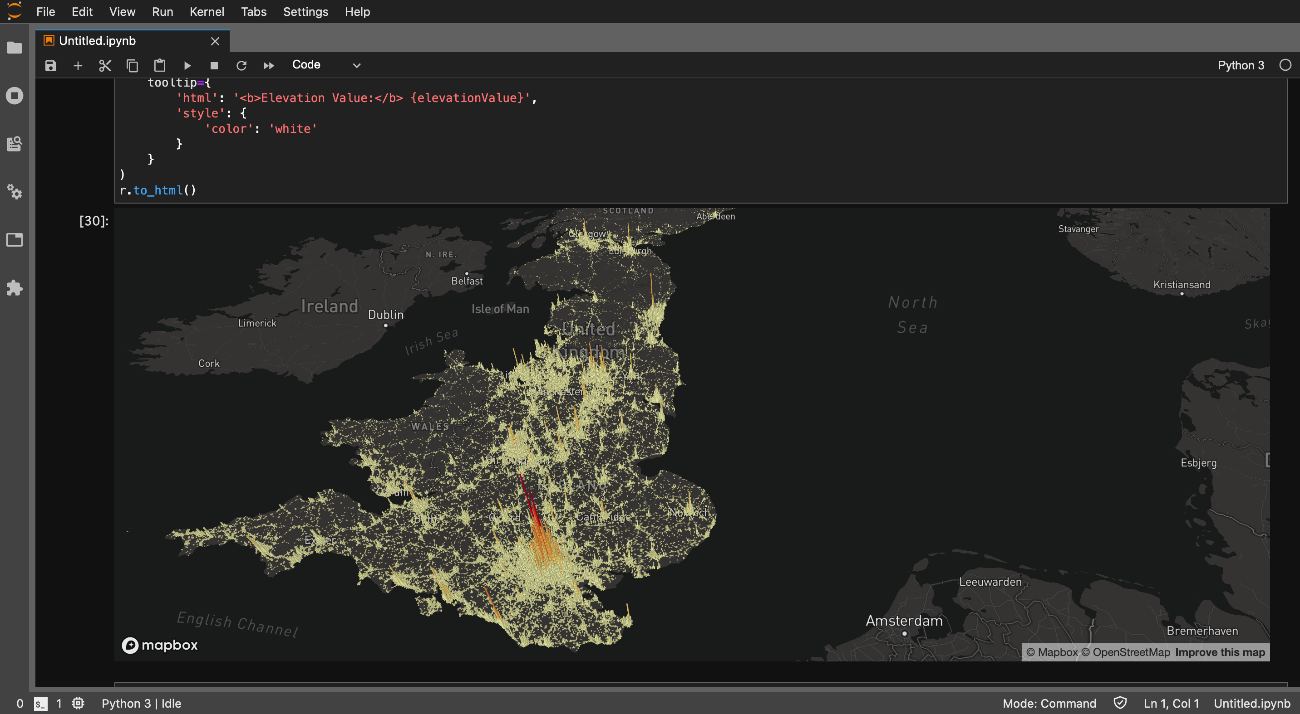Open the © Mapbox attribution link

pos(1052,652)
